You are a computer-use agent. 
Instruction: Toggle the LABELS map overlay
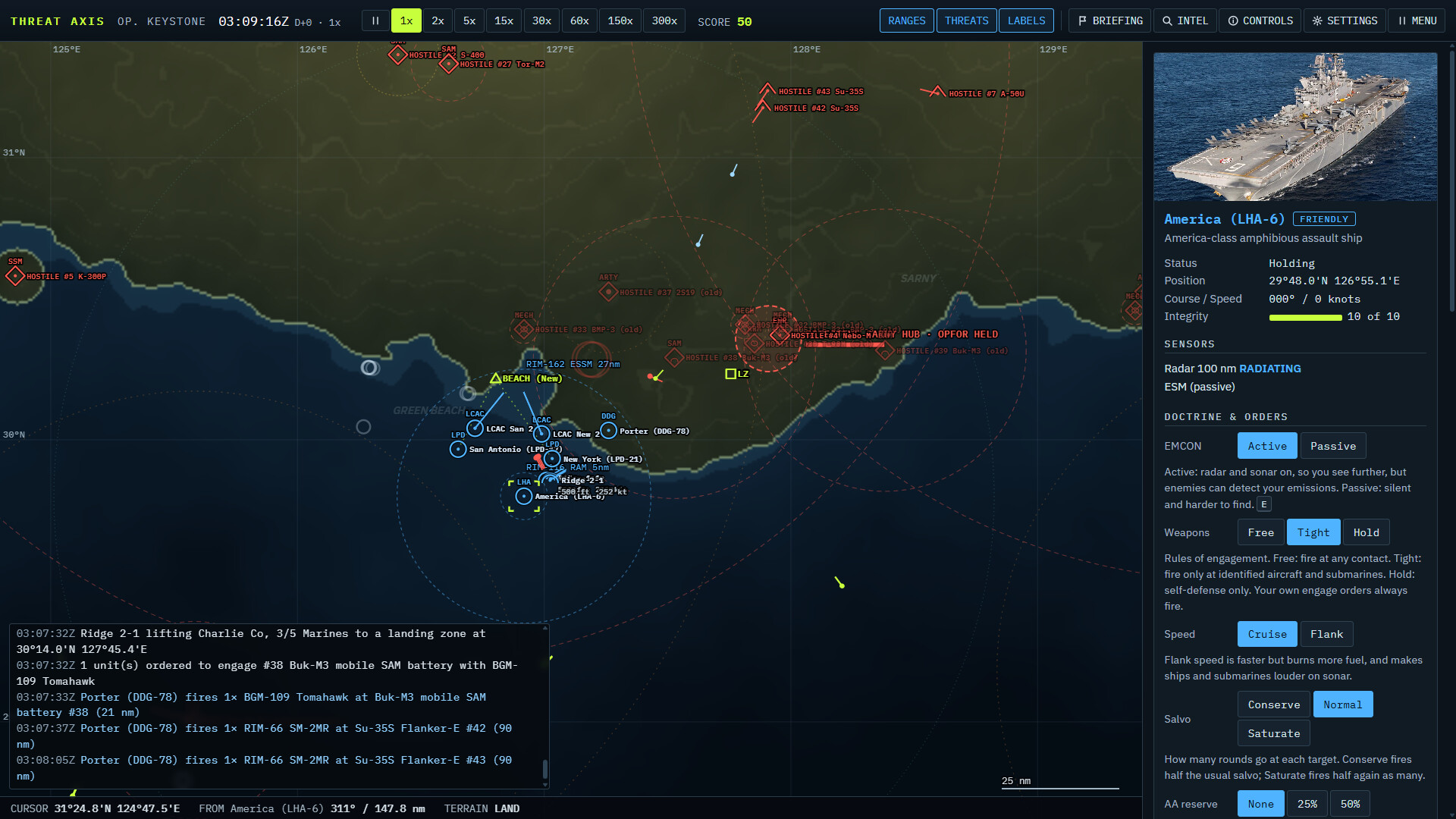coord(1026,21)
